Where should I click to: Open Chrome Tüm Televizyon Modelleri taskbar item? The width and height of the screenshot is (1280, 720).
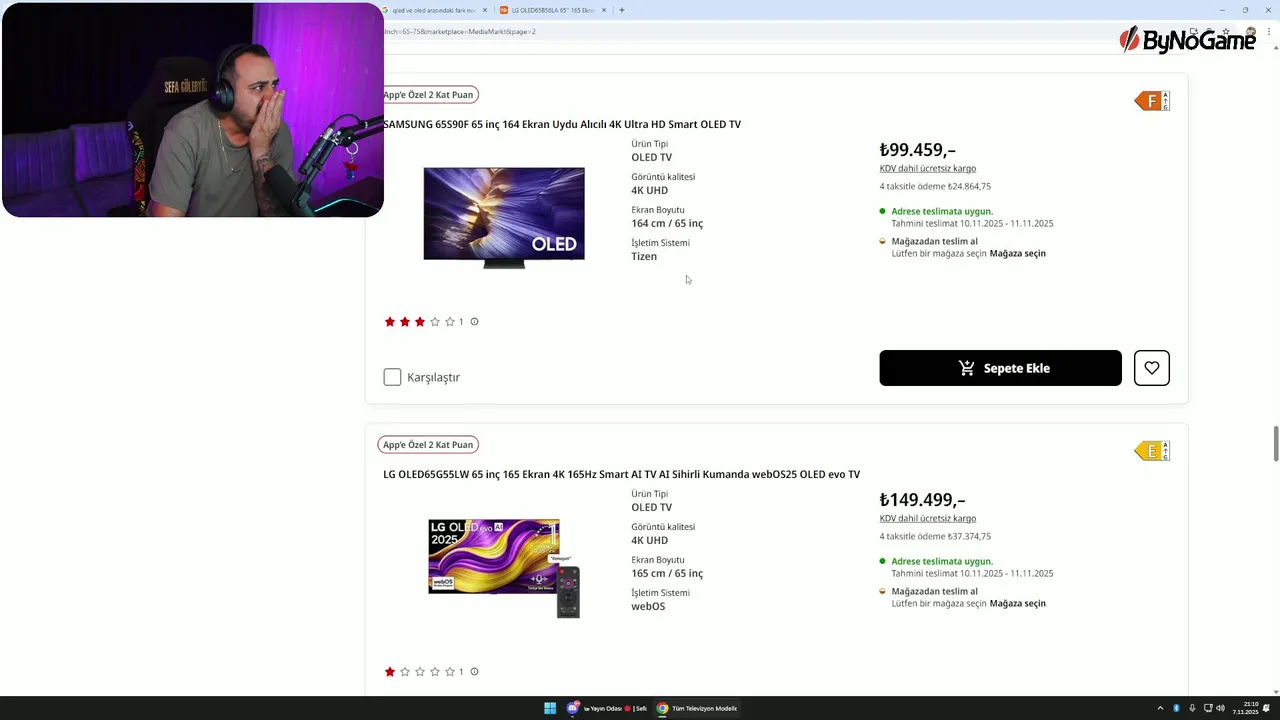[x=698, y=708]
